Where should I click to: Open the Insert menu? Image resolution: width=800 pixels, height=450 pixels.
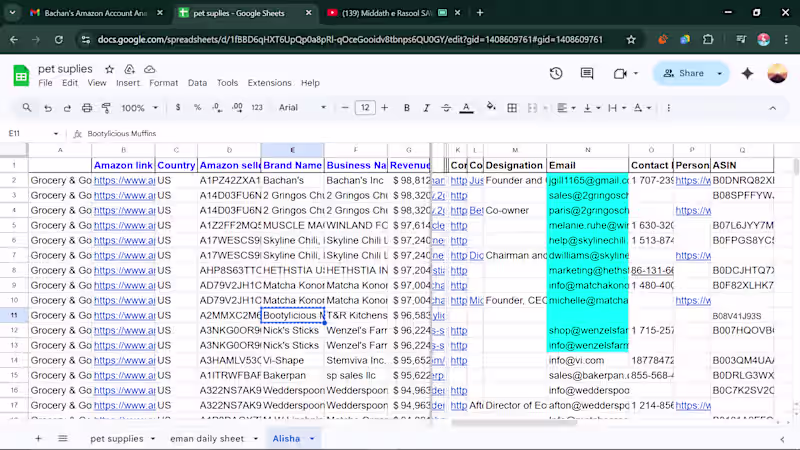pyautogui.click(x=128, y=83)
